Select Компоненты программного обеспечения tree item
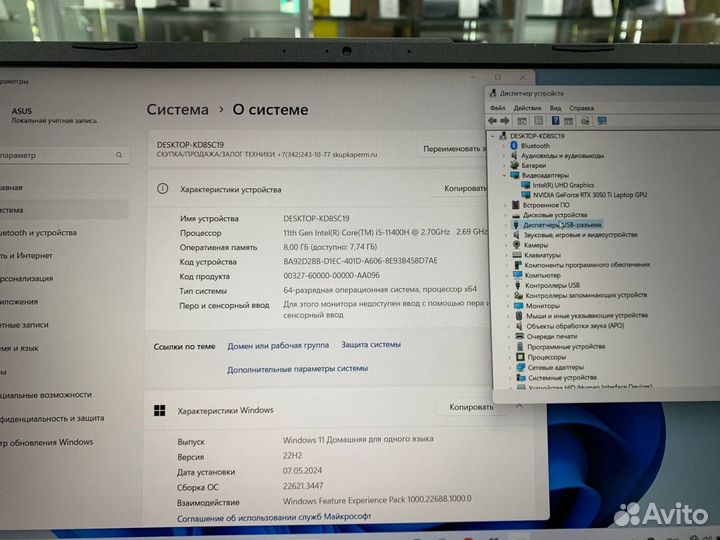The image size is (720, 540). tap(587, 265)
